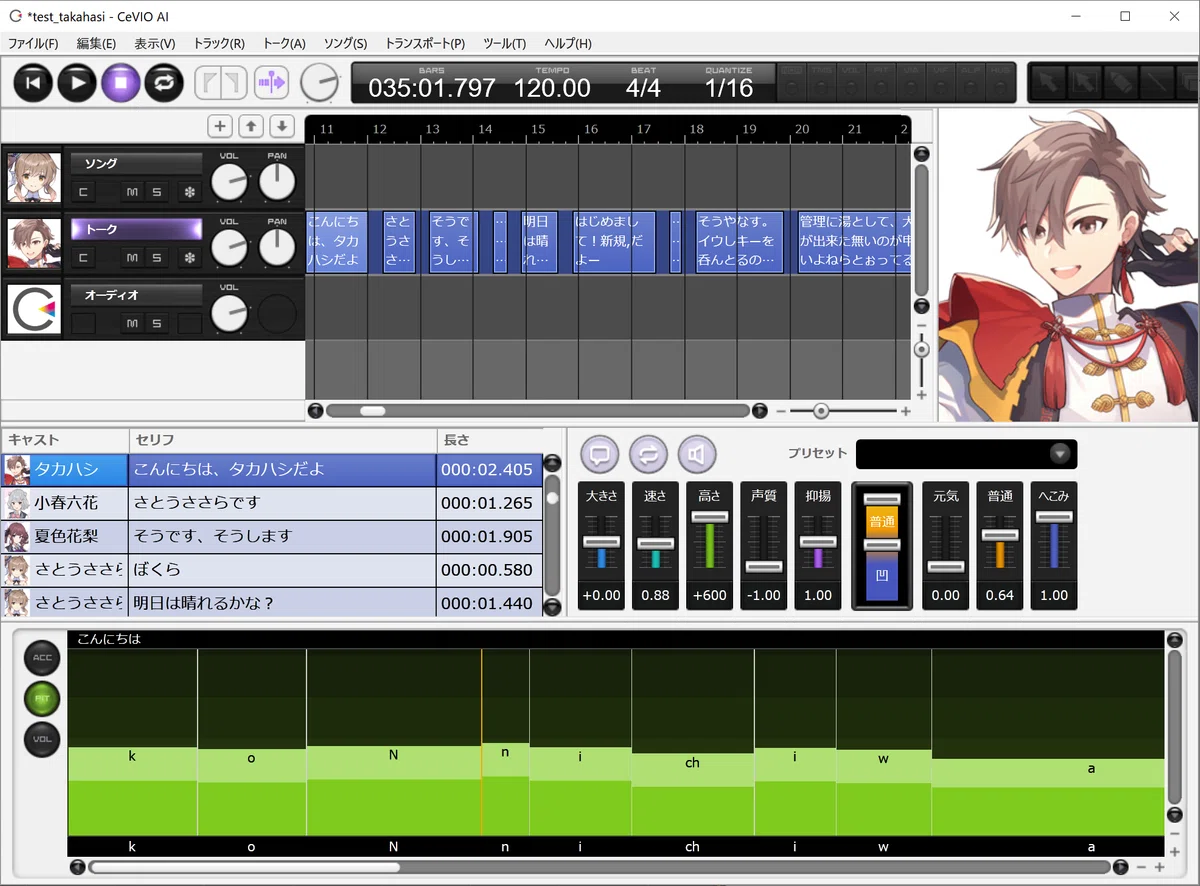
Task: Select the ソング track name button
Action: [x=137, y=163]
